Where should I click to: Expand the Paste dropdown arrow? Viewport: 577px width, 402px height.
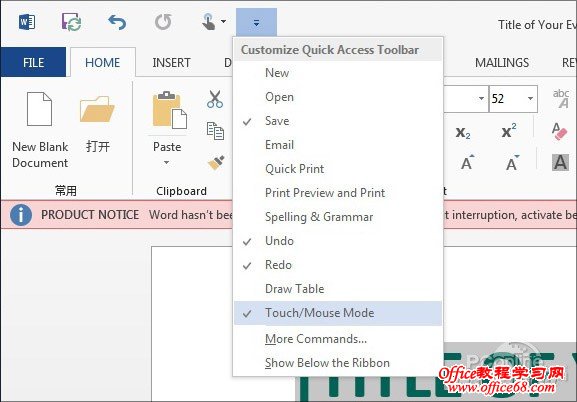pyautogui.click(x=167, y=162)
